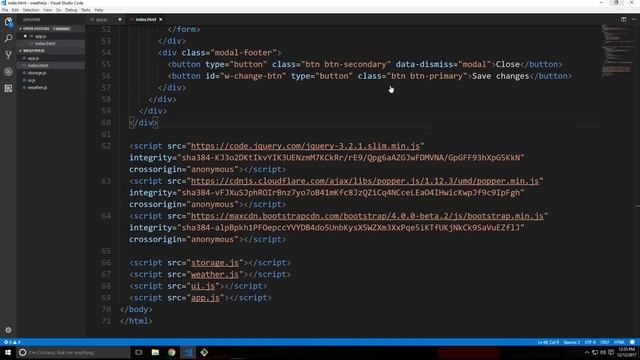Open the Tasks menu
The width and height of the screenshot is (640, 360).
(86, 10)
